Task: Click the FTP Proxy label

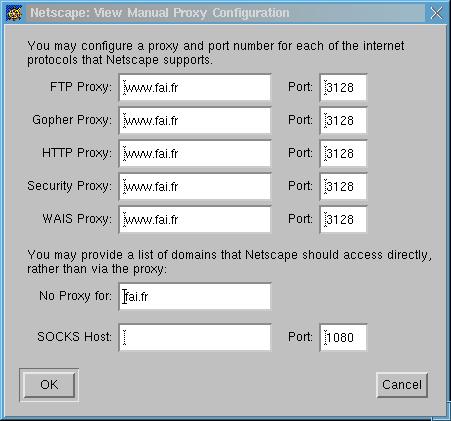Action: 81,87
